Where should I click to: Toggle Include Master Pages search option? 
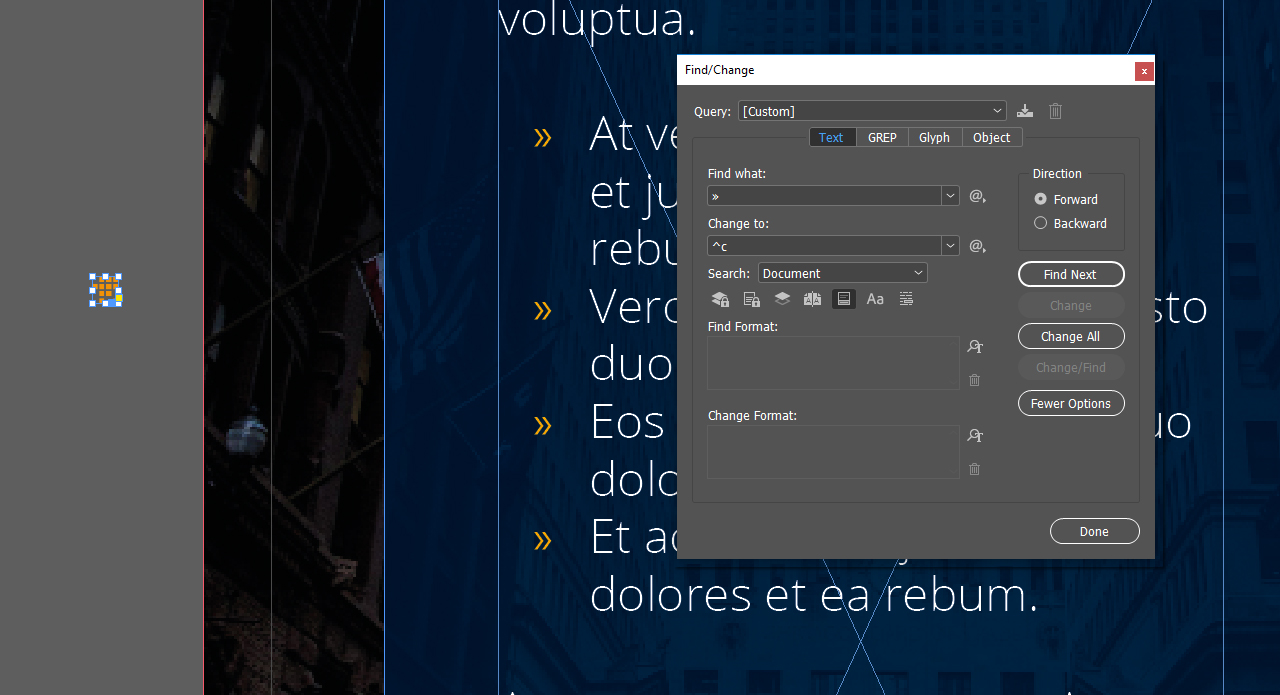coord(813,299)
